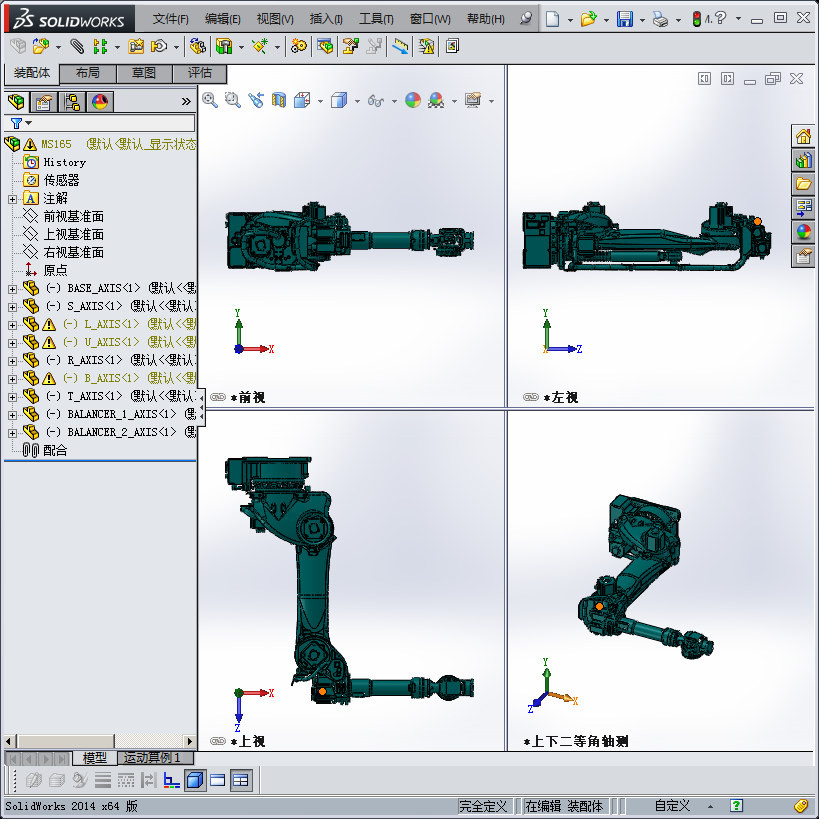
Task: Click the Clearance Verification warning icon
Action: tap(426, 46)
